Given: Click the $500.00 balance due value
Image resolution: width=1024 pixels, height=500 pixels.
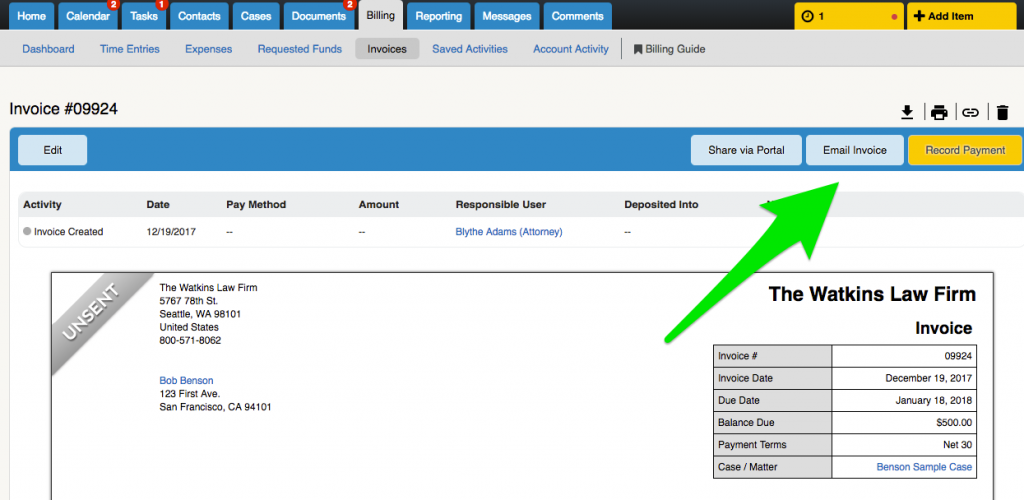Looking at the screenshot, I should (954, 423).
